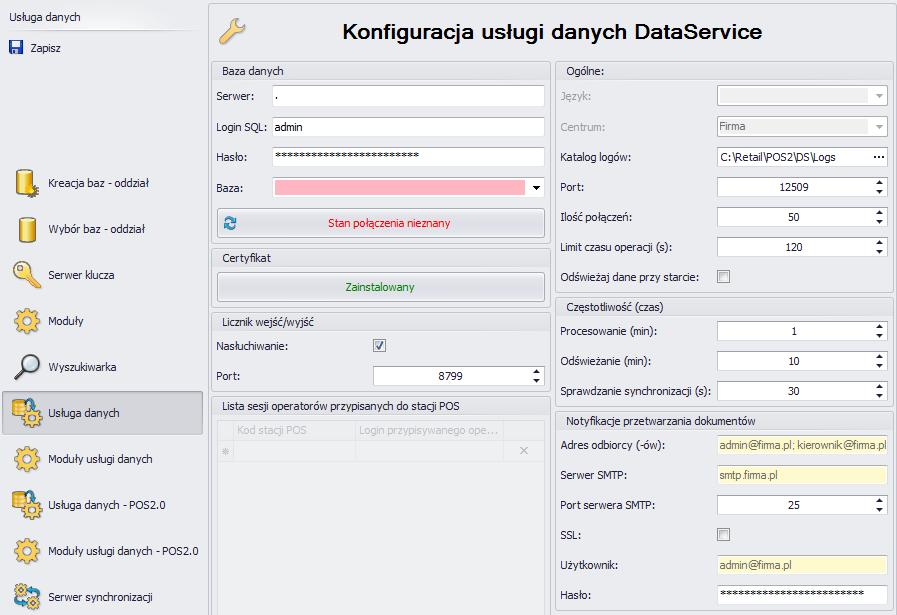
Task: Click Zapisz to save configuration
Action: point(45,48)
